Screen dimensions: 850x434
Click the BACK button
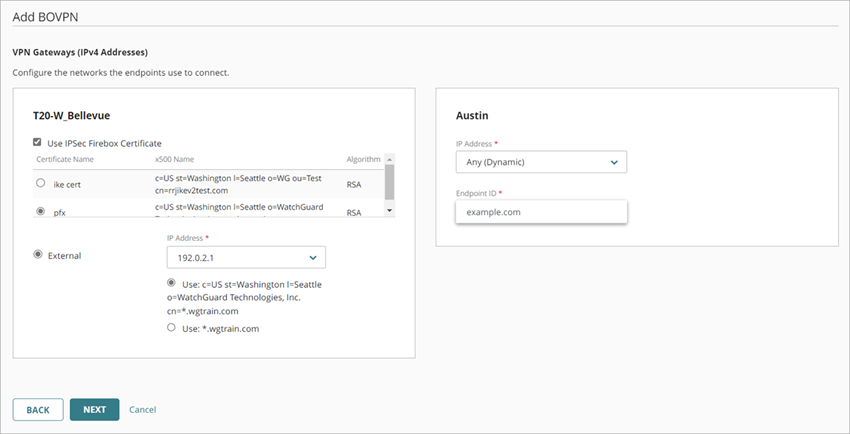38,410
